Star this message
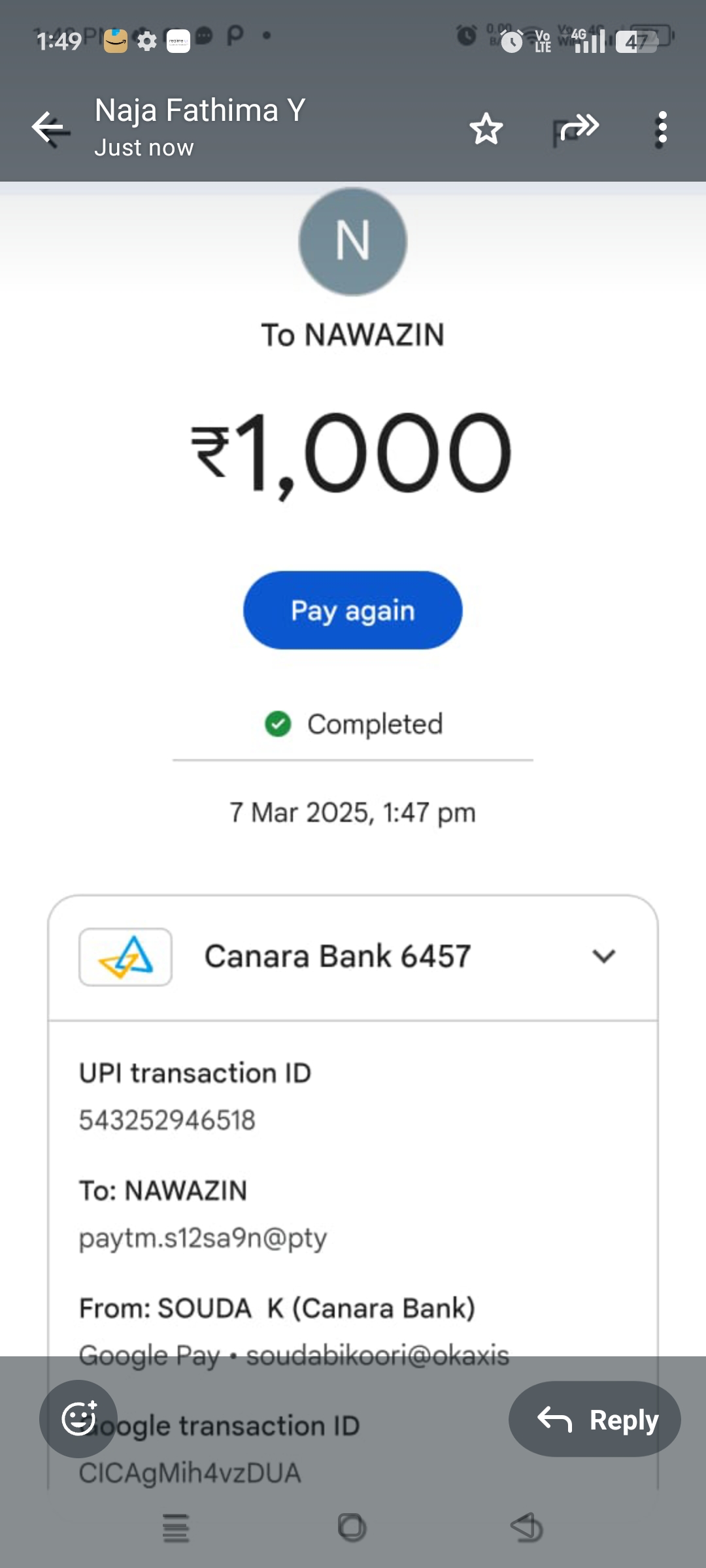The image size is (706, 1568). (x=486, y=128)
